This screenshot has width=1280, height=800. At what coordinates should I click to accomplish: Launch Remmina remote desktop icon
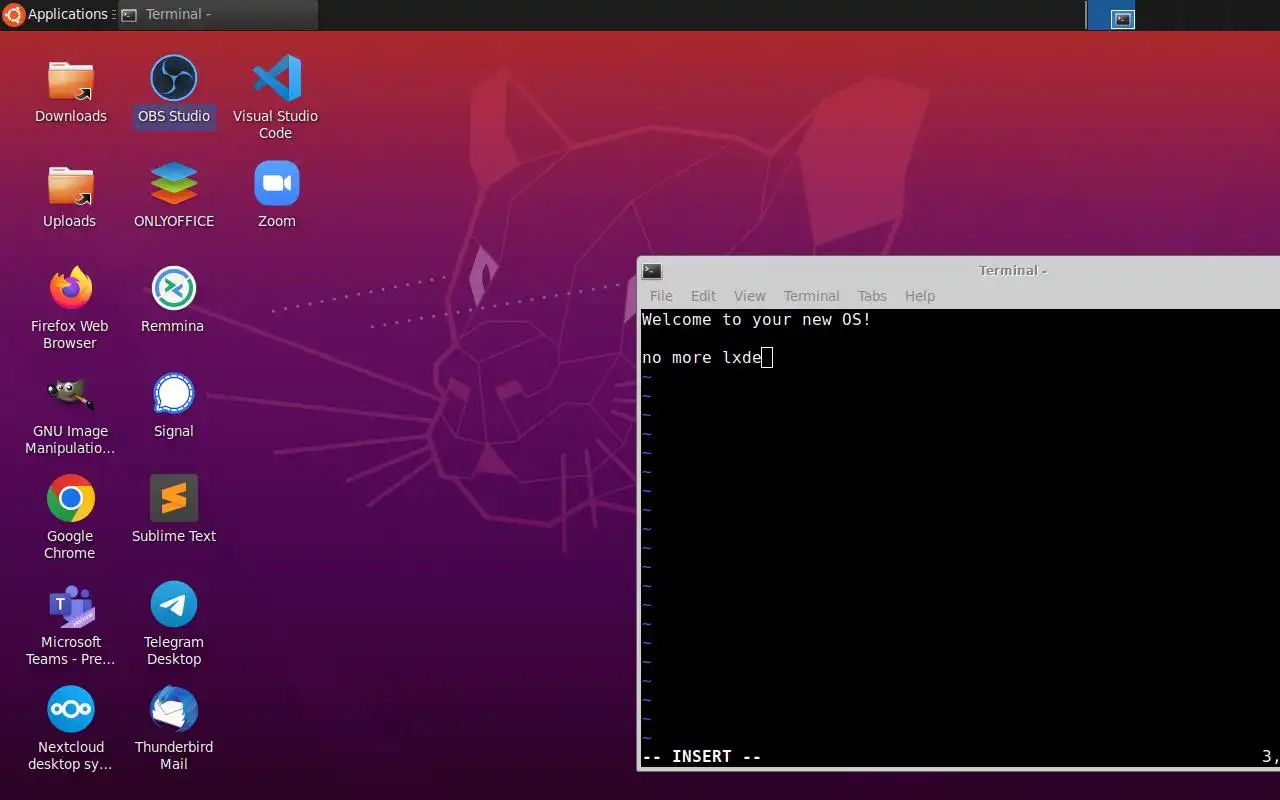(174, 289)
